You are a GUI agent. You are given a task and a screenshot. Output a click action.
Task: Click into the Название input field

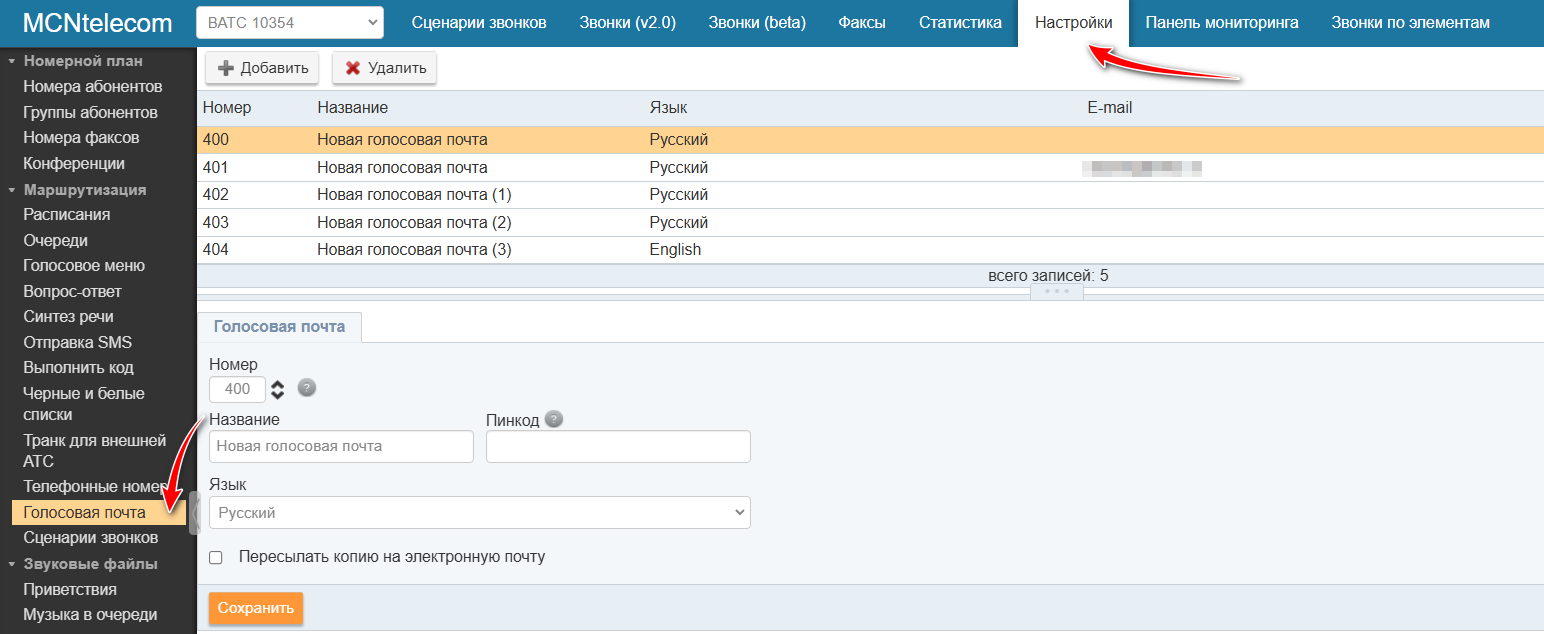tap(341, 446)
